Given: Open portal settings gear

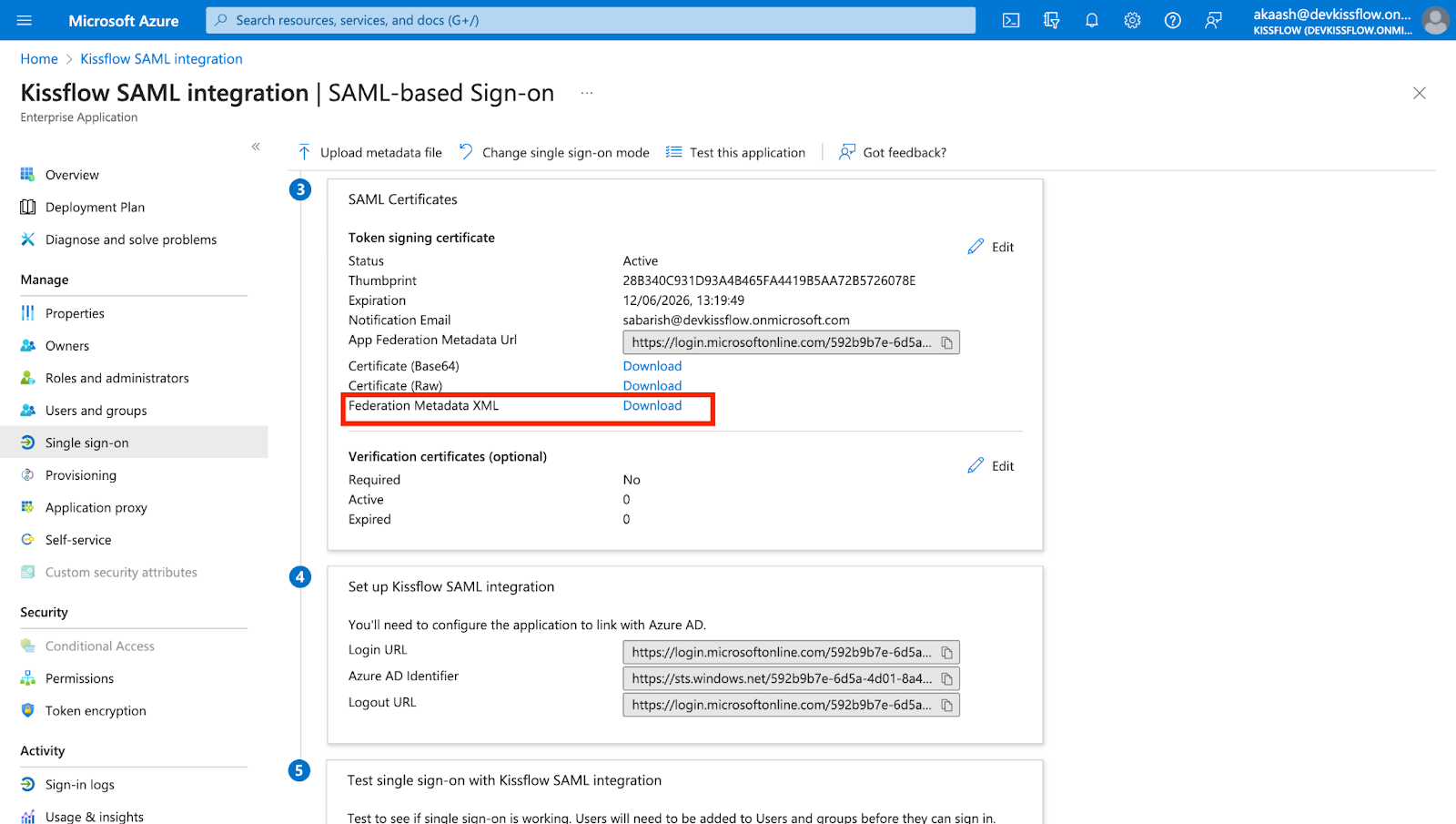Looking at the screenshot, I should (1132, 20).
